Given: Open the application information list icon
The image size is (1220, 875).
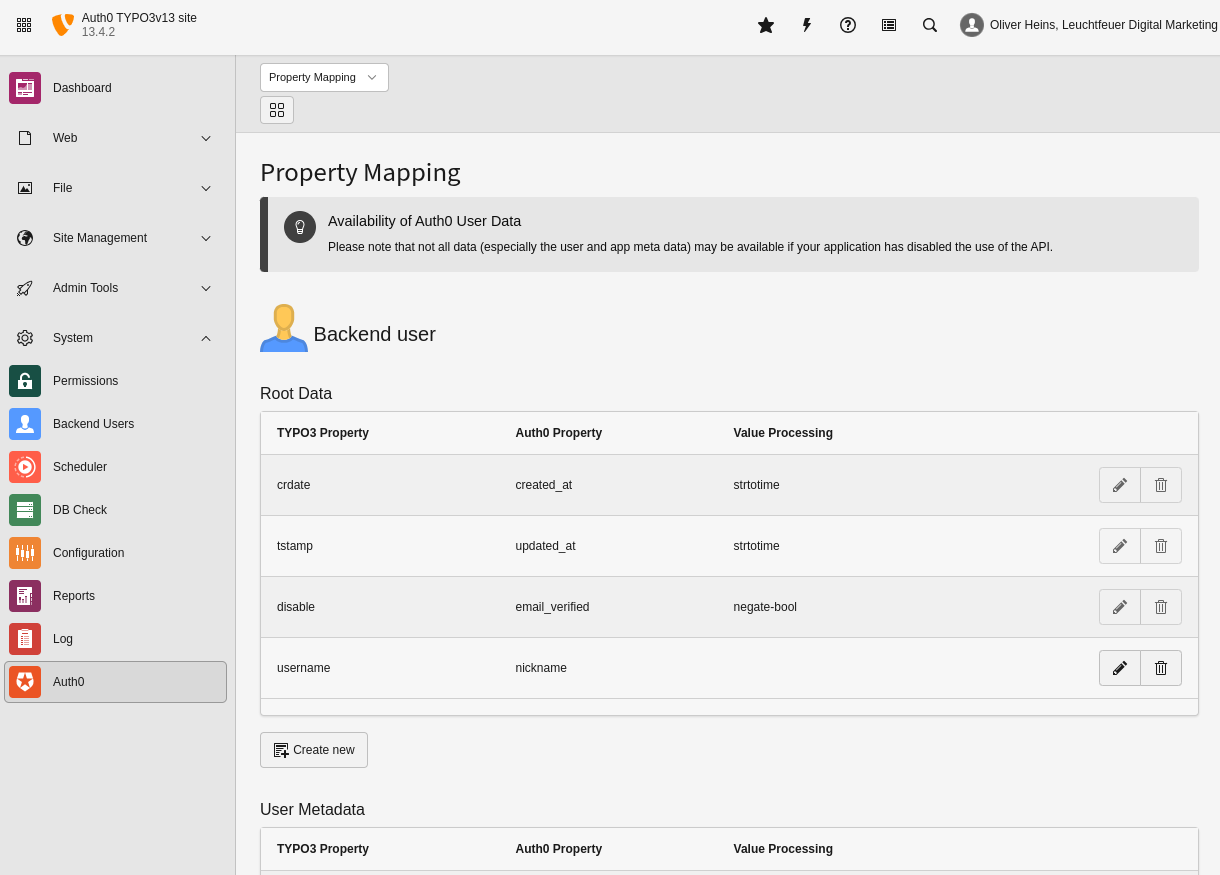Looking at the screenshot, I should click(x=889, y=25).
